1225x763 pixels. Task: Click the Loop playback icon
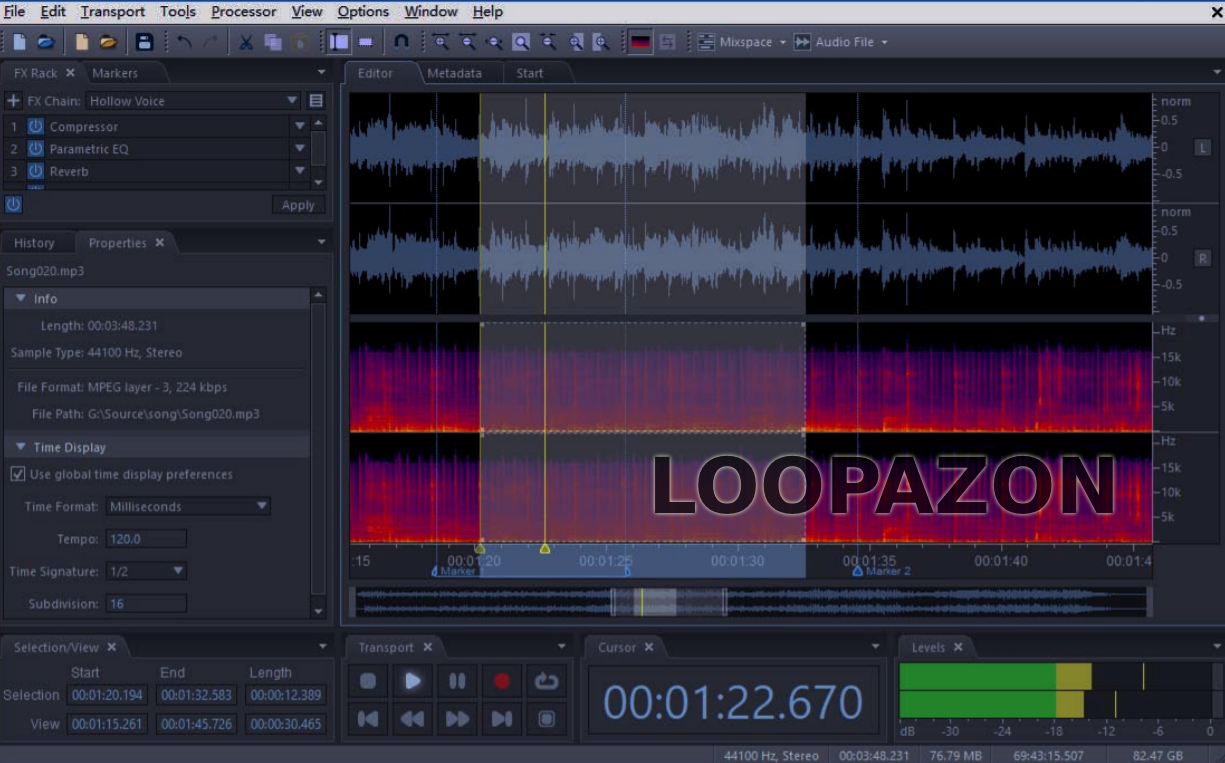[546, 681]
